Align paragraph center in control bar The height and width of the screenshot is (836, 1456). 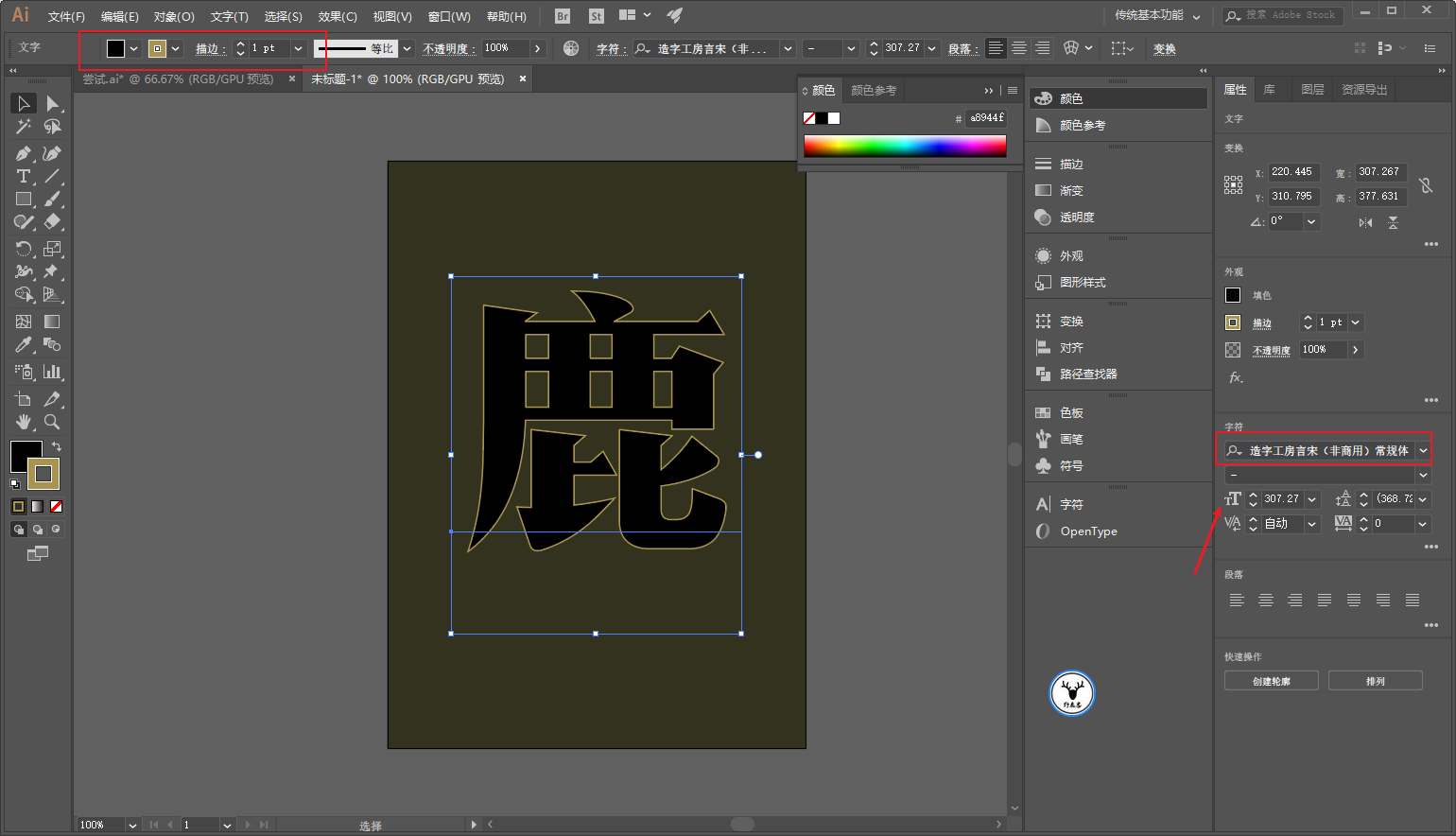point(1019,48)
